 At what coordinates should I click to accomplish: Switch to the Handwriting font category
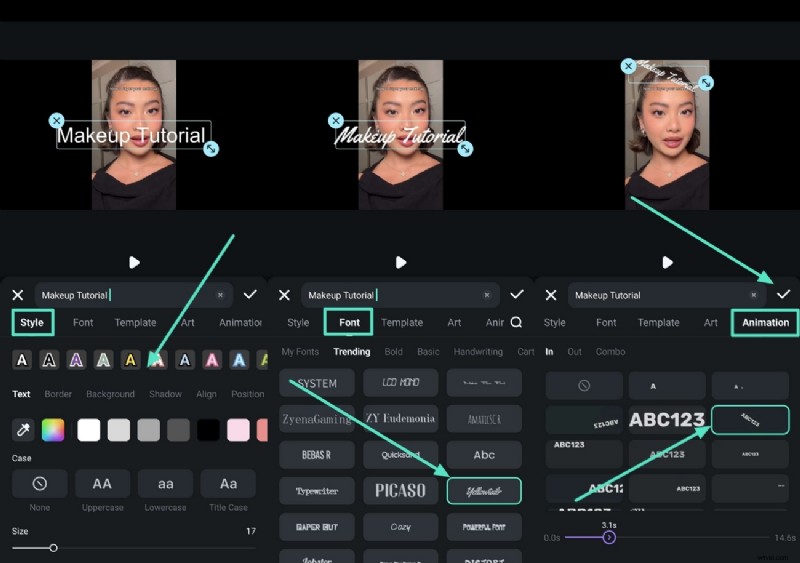click(x=480, y=352)
